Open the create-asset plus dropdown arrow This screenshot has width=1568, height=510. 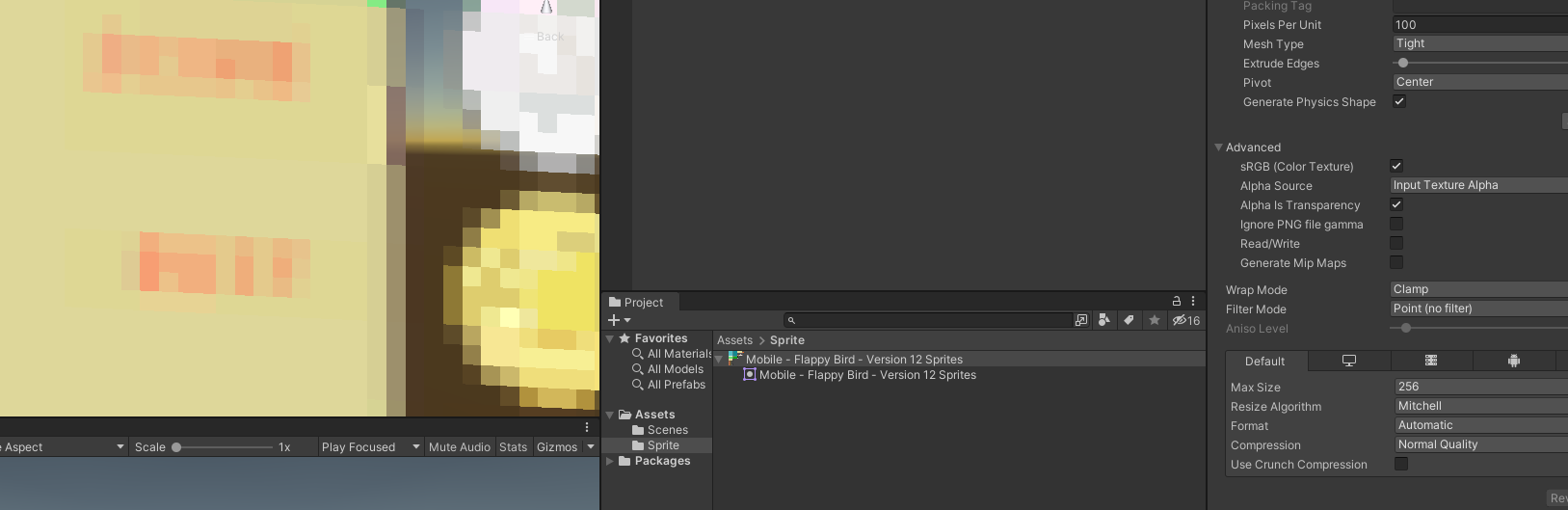click(627, 320)
